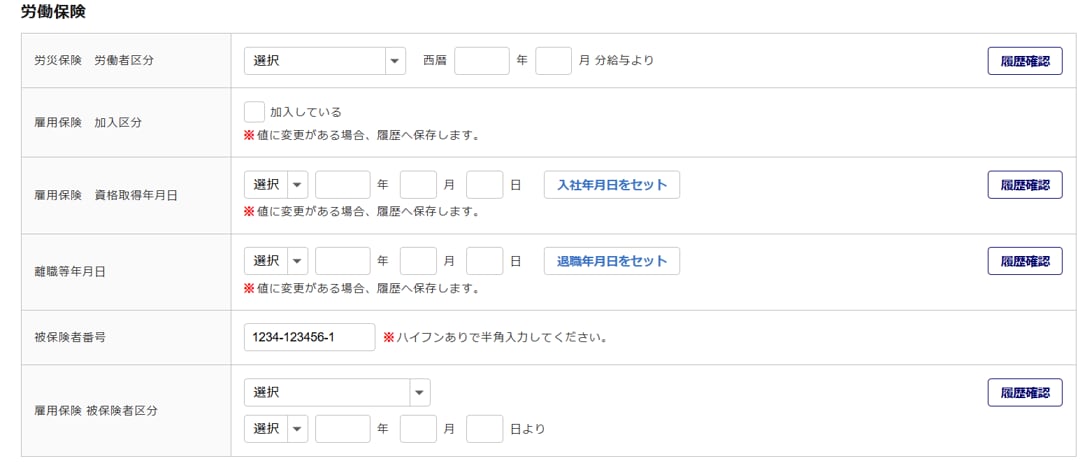The width and height of the screenshot is (1087, 468).
Task: Open era dropdown in 被保険者区分 date row
Action: click(x=276, y=429)
